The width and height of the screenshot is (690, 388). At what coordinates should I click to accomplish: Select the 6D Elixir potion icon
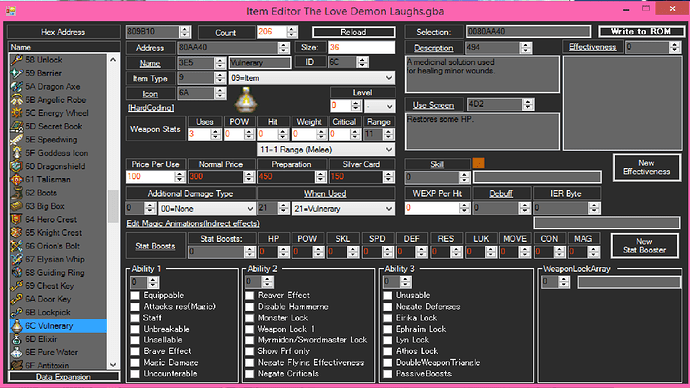click(17, 339)
